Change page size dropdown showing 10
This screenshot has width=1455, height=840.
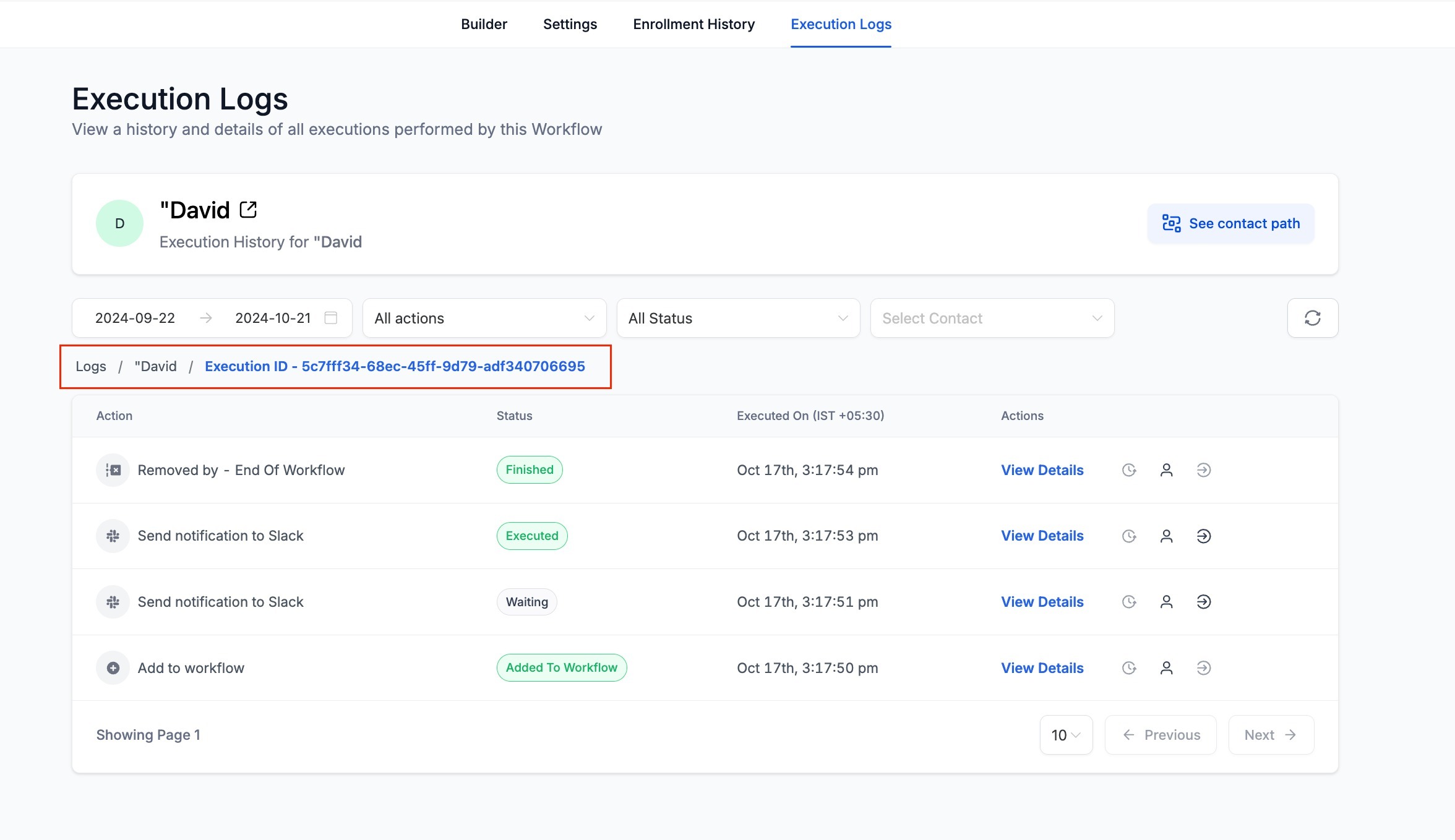click(x=1065, y=735)
